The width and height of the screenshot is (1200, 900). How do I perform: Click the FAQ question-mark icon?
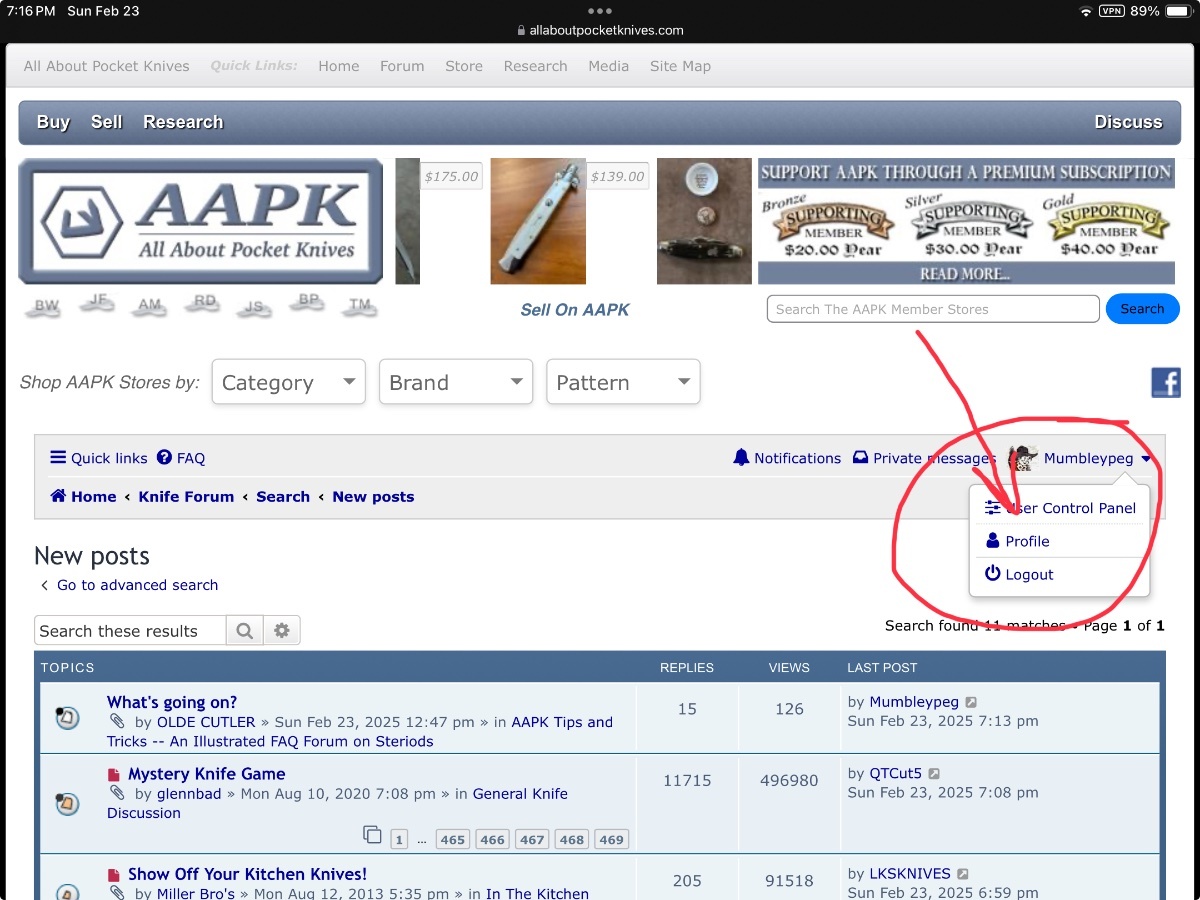click(164, 458)
